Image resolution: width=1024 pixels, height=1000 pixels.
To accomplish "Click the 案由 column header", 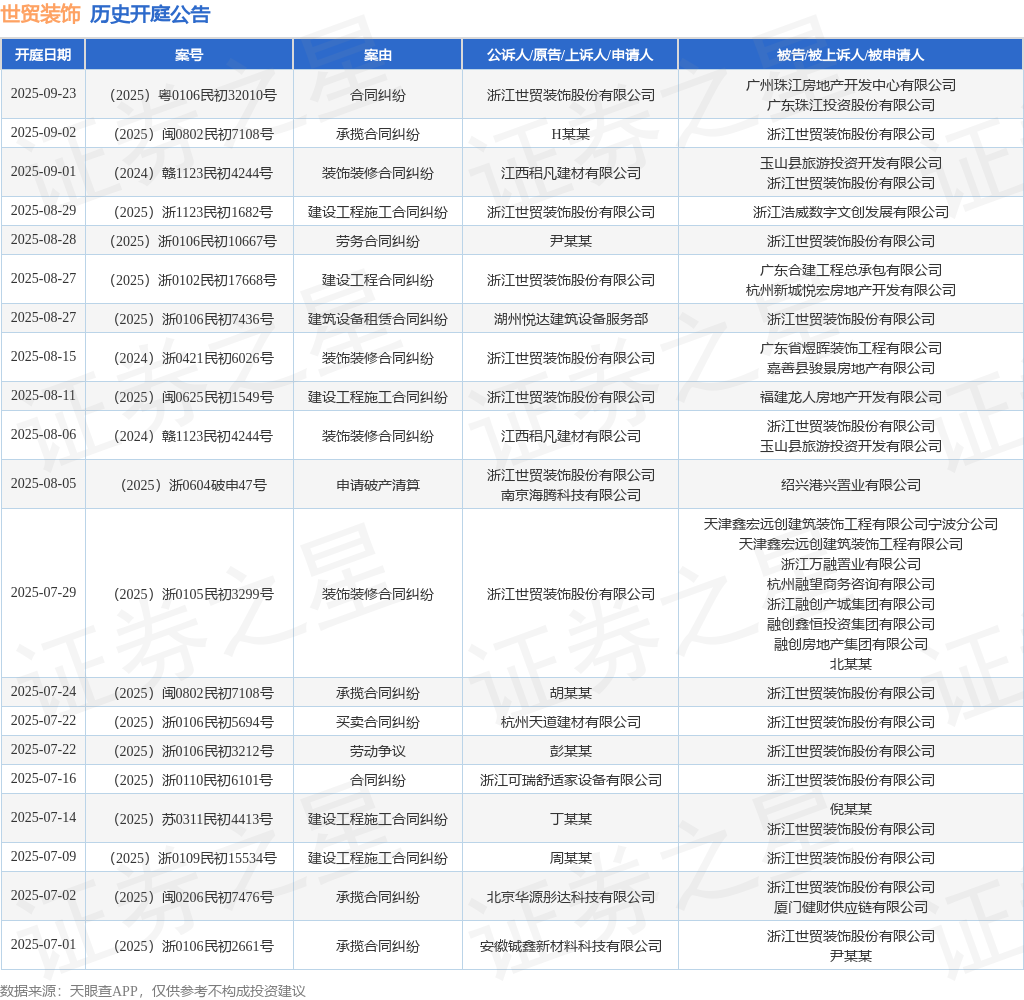I will (377, 55).
